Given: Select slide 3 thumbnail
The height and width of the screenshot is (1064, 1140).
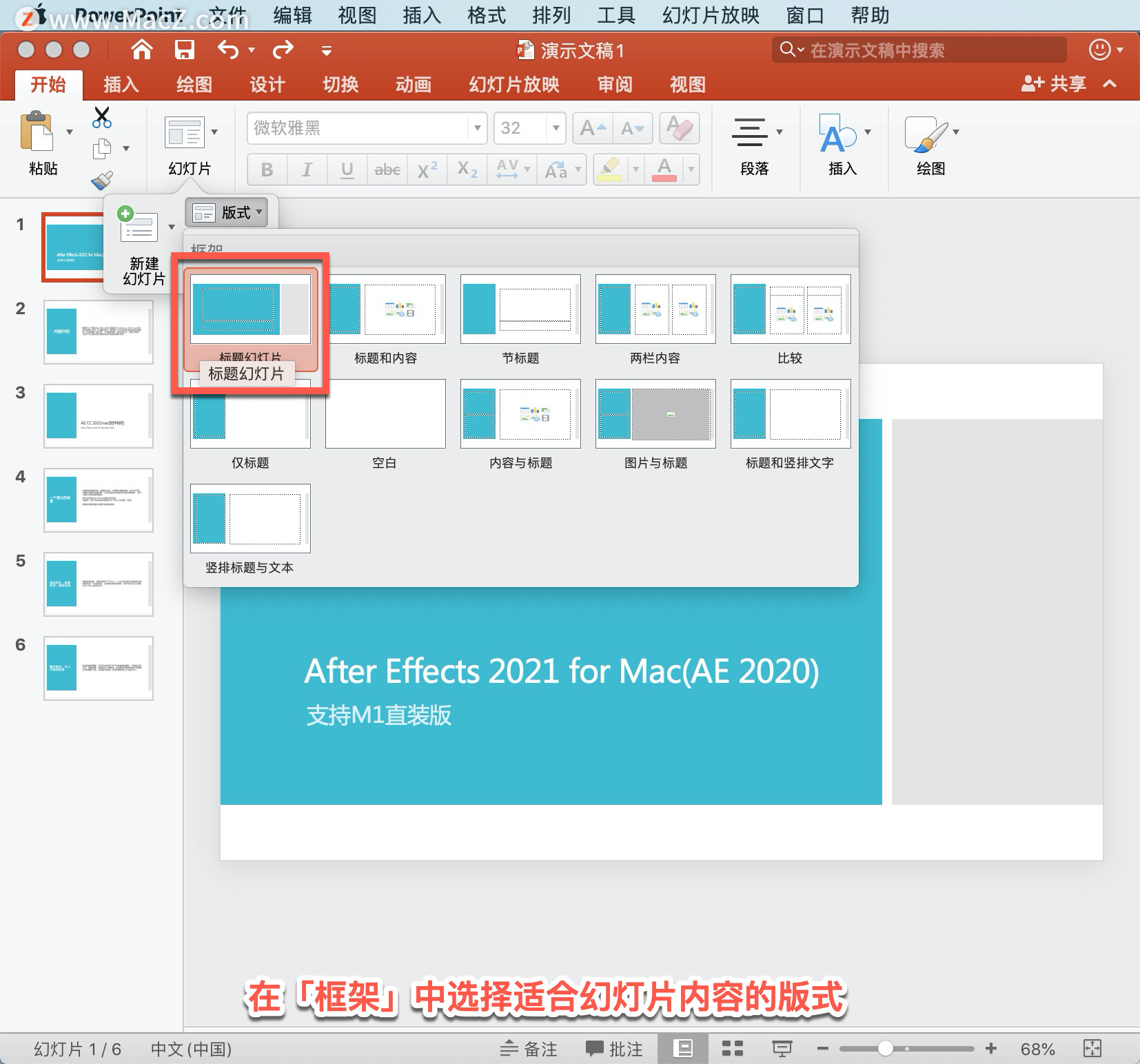Looking at the screenshot, I should coord(99,416).
